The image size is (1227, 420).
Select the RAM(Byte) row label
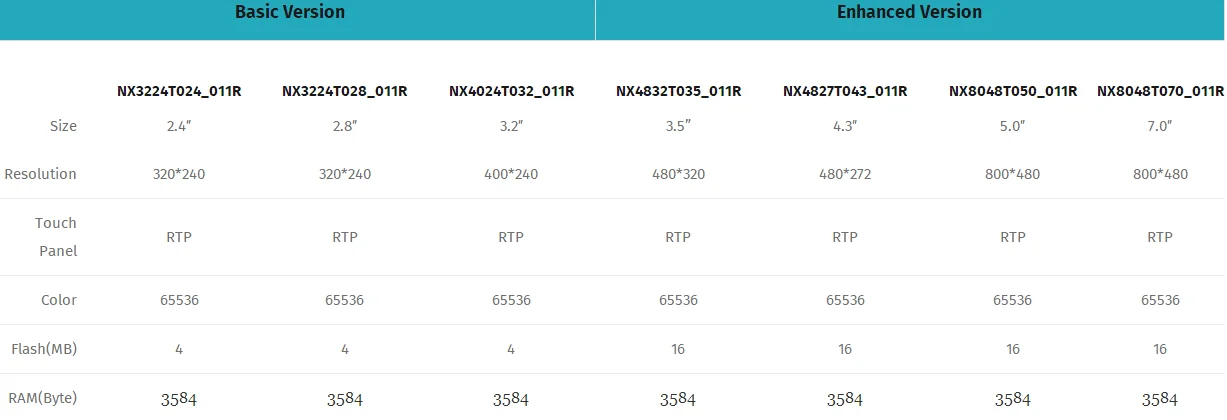click(x=42, y=398)
